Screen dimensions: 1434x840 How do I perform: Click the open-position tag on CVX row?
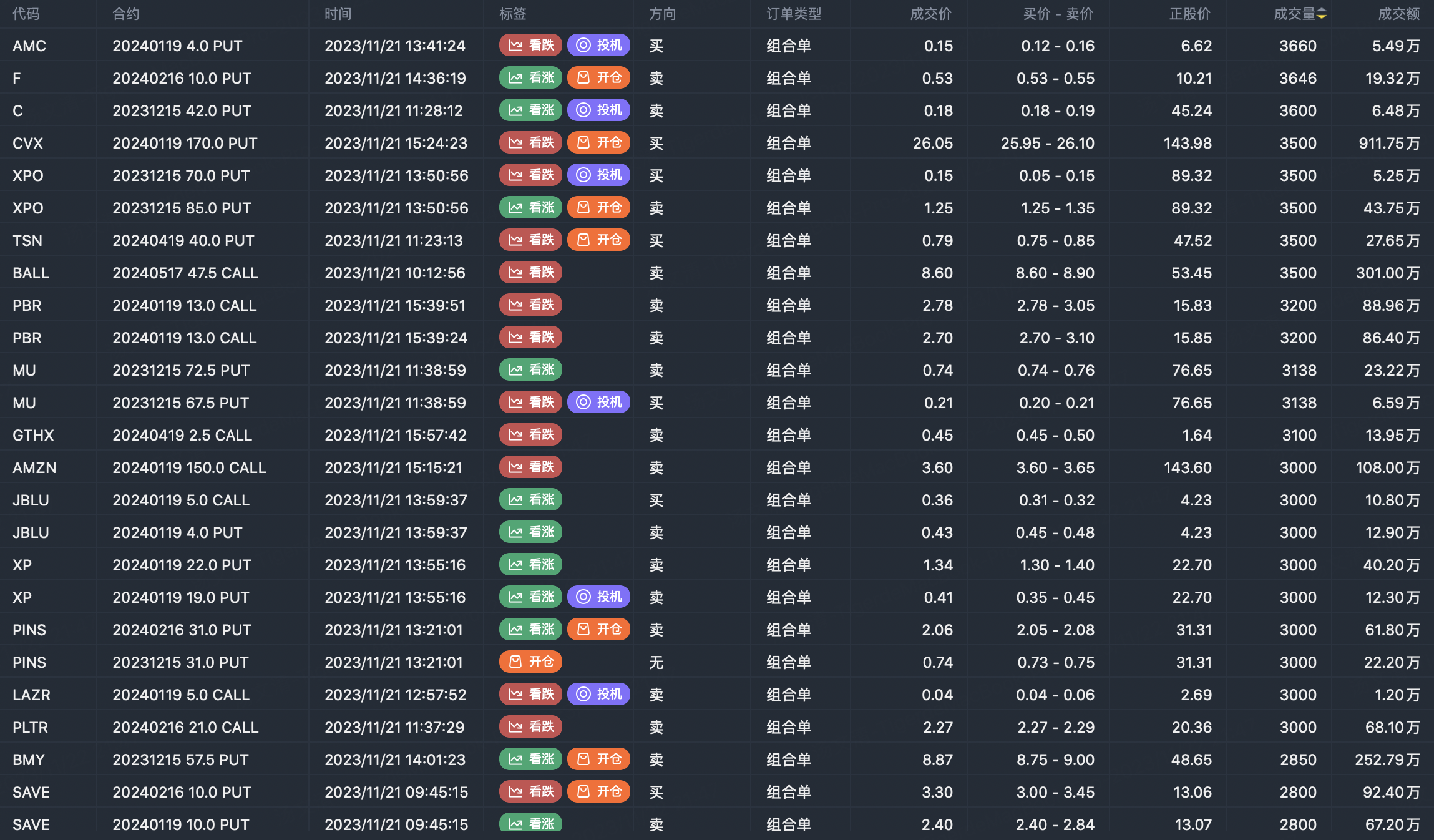pos(598,143)
